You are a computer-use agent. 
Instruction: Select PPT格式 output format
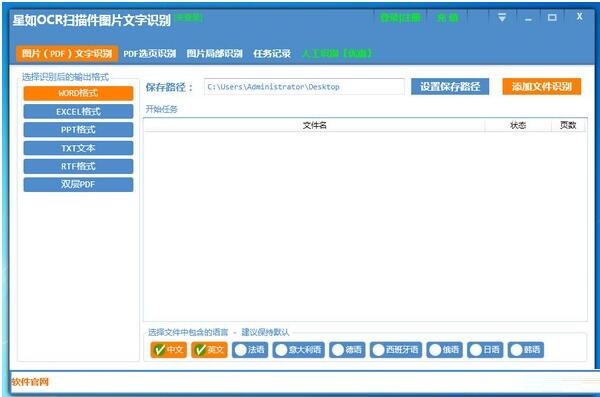click(78, 130)
